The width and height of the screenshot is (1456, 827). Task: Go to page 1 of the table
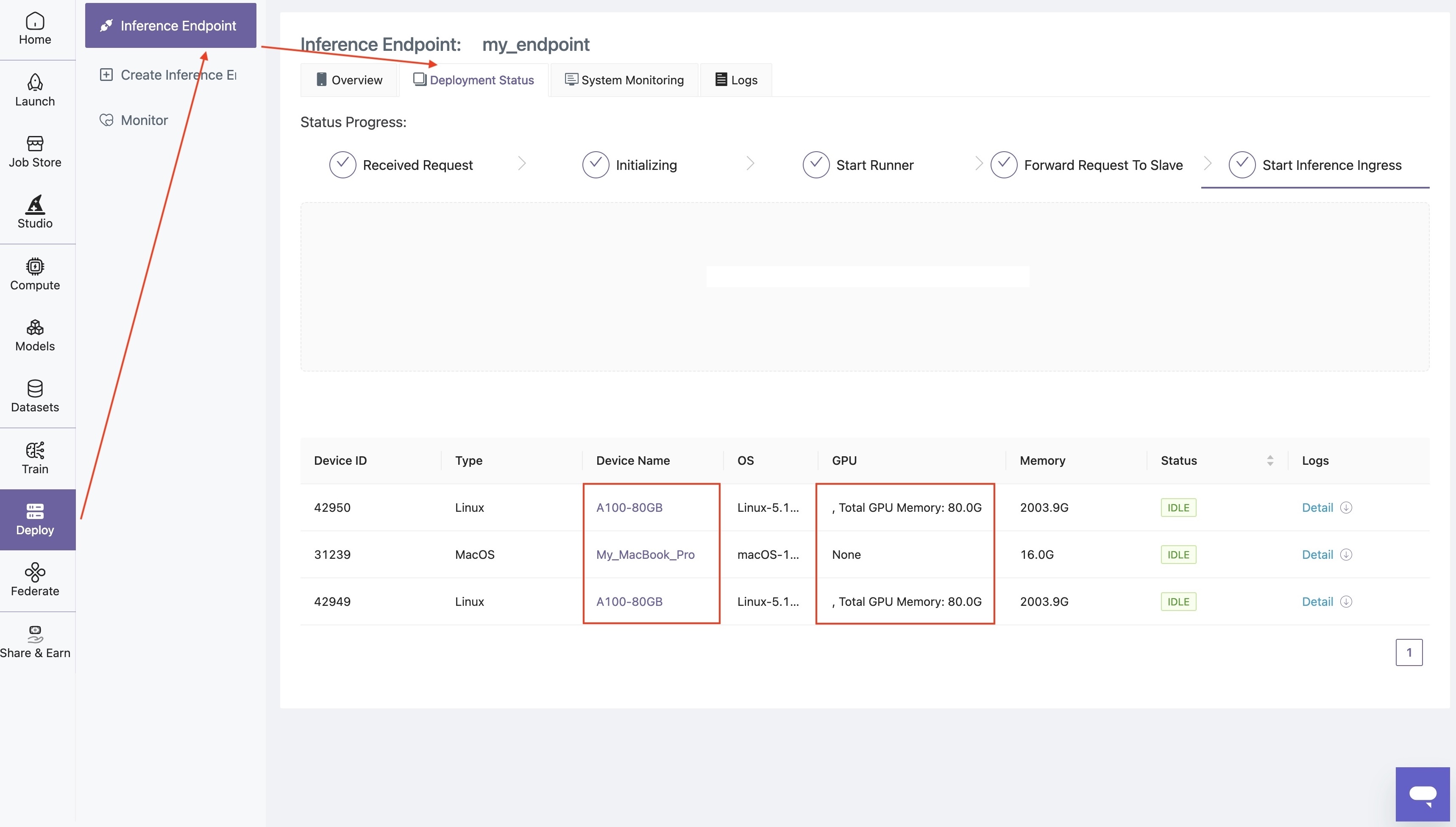pyautogui.click(x=1409, y=652)
